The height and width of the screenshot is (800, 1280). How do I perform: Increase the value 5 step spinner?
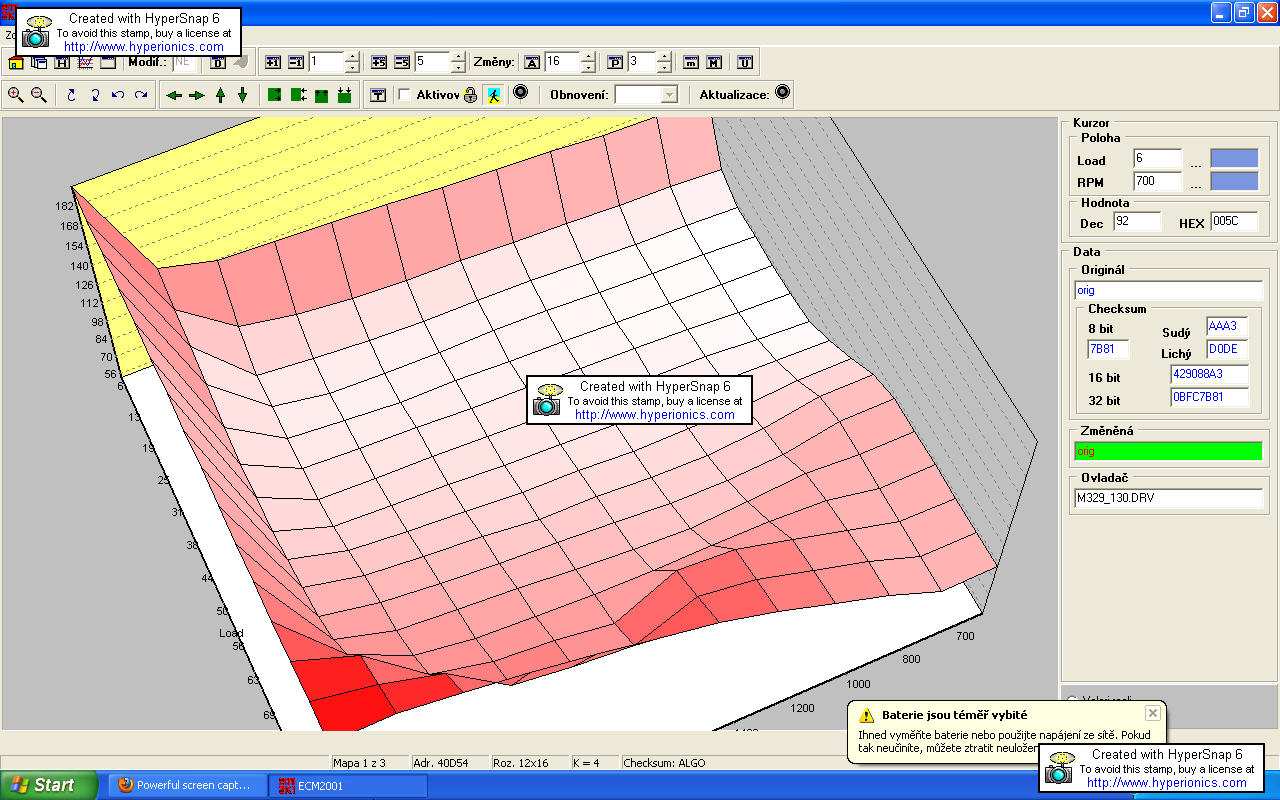(458, 57)
